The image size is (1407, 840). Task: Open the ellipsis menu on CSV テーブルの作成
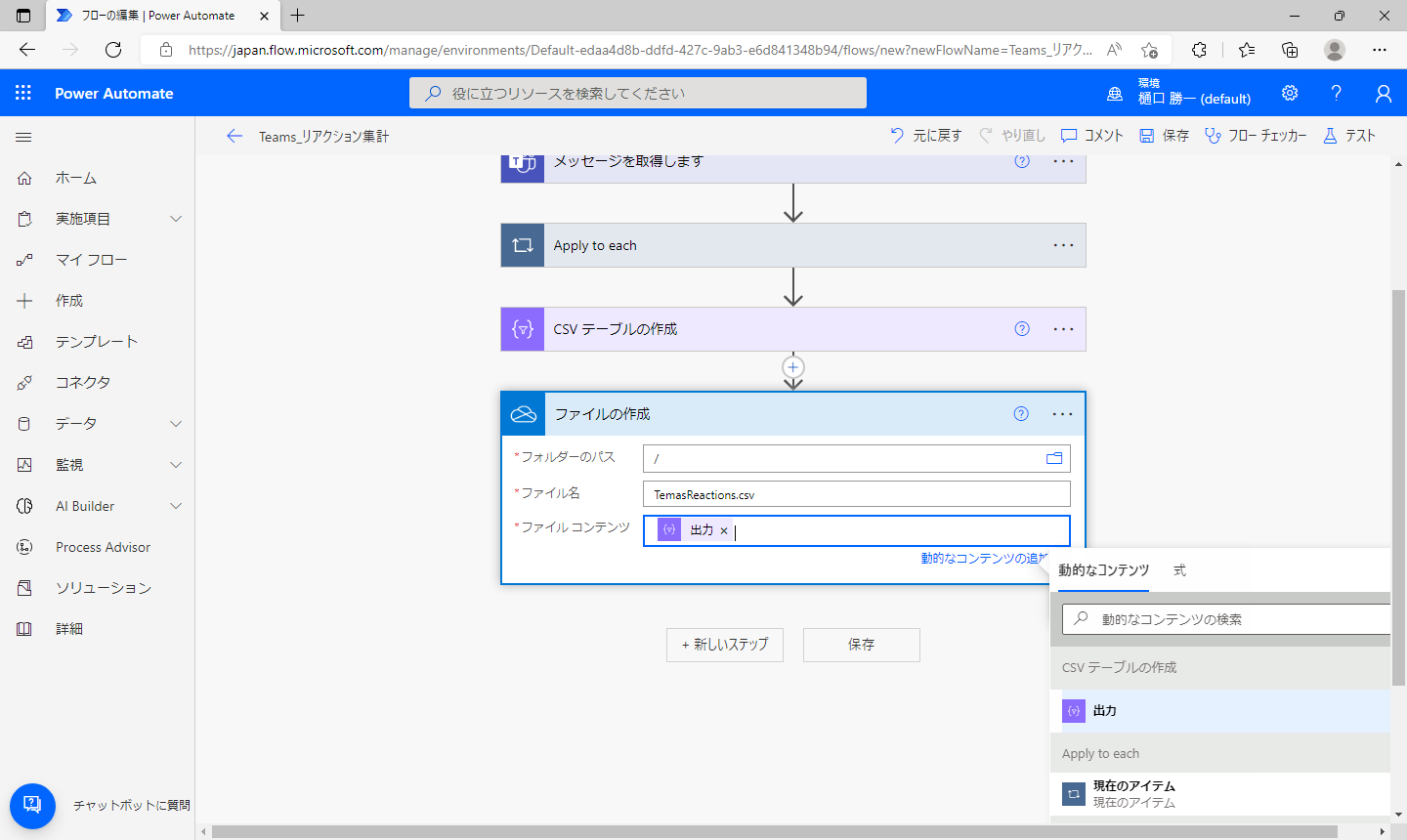point(1063,329)
